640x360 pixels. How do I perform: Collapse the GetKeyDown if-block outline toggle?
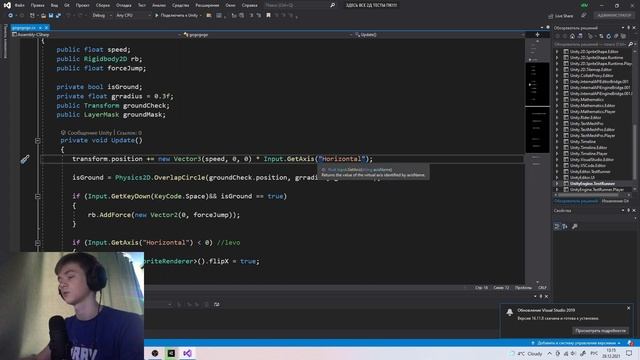pos(38,196)
